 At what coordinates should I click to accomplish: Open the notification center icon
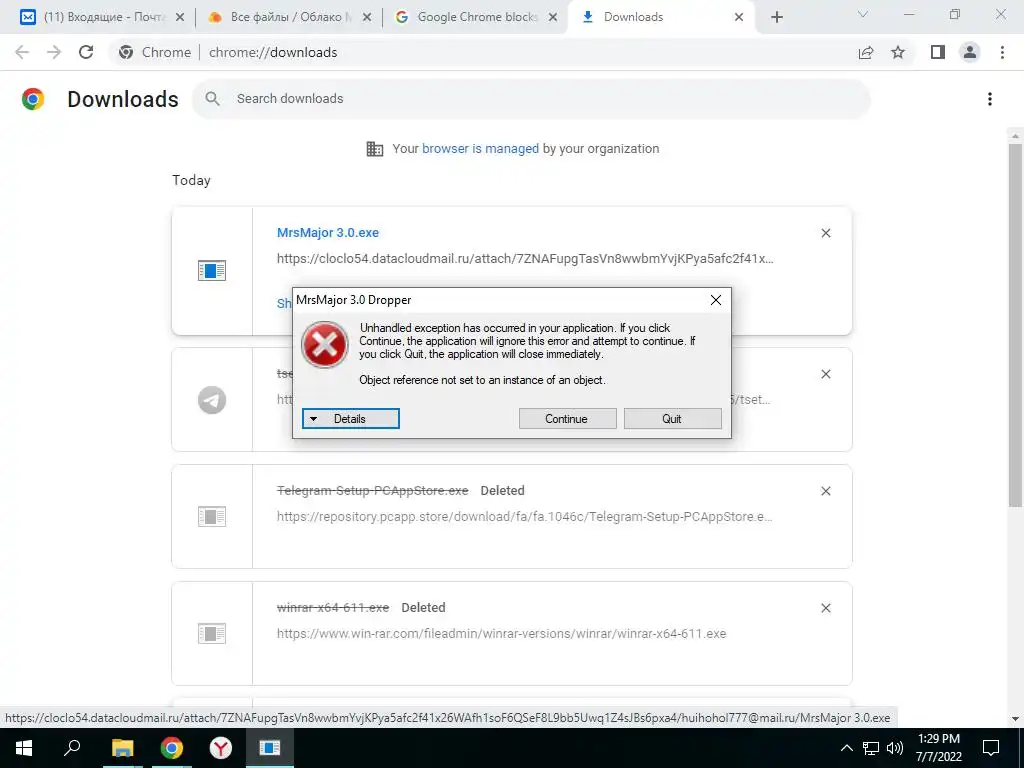click(991, 748)
